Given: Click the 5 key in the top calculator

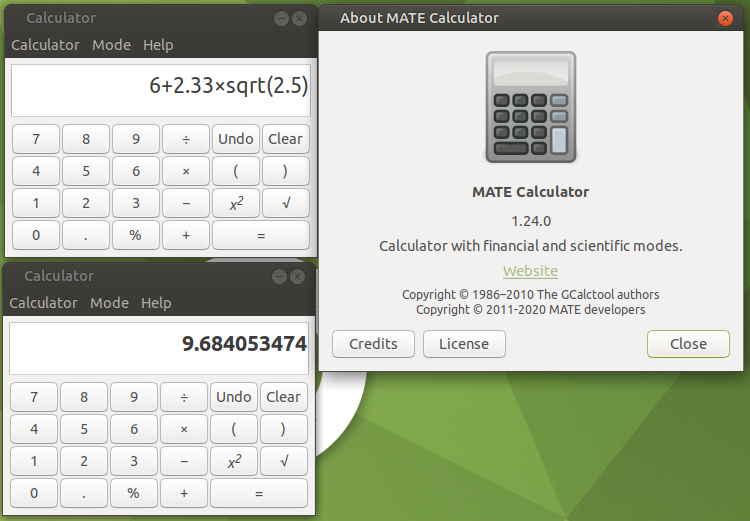Looking at the screenshot, I should pyautogui.click(x=86, y=171).
